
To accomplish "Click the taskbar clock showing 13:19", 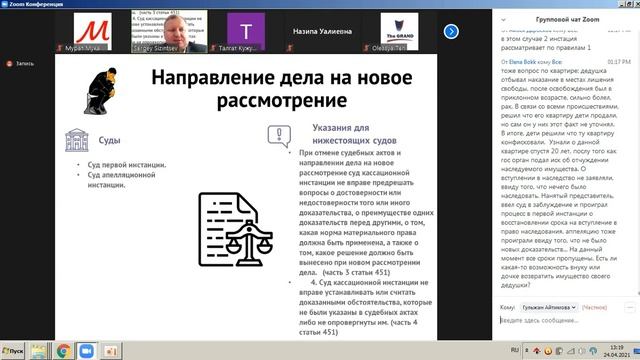I will [x=616, y=351].
